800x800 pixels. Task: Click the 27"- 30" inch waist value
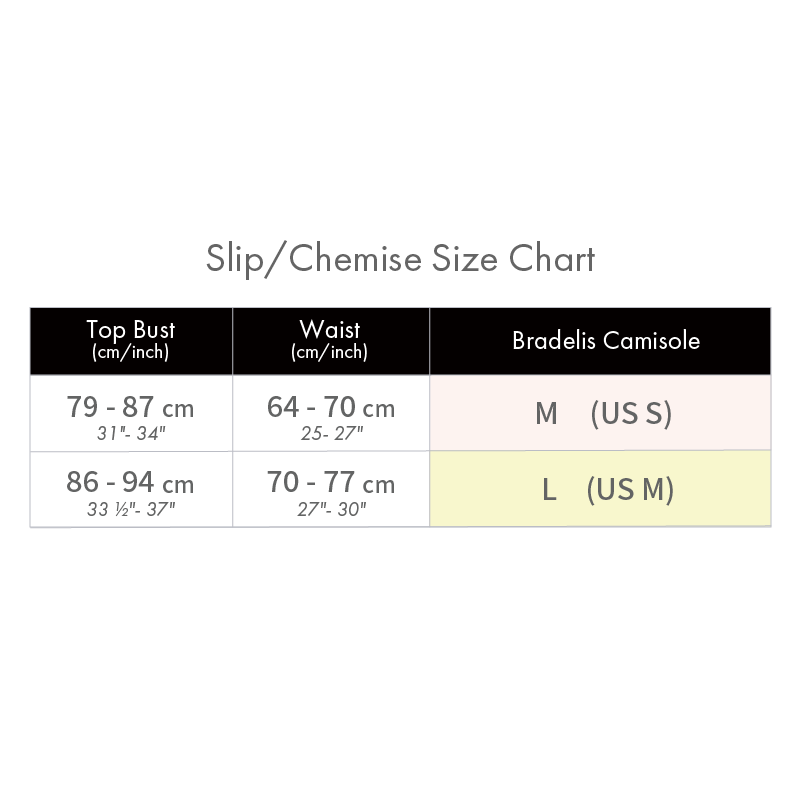click(330, 508)
